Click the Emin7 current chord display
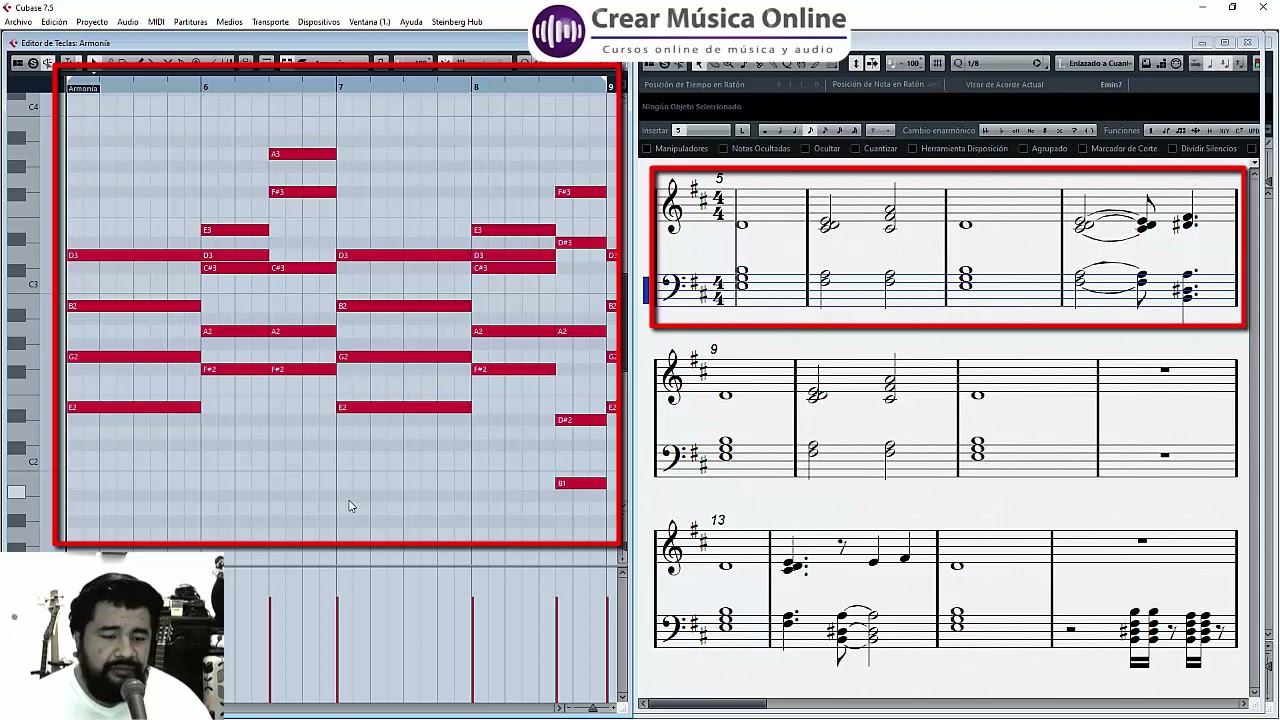 pyautogui.click(x=1111, y=84)
